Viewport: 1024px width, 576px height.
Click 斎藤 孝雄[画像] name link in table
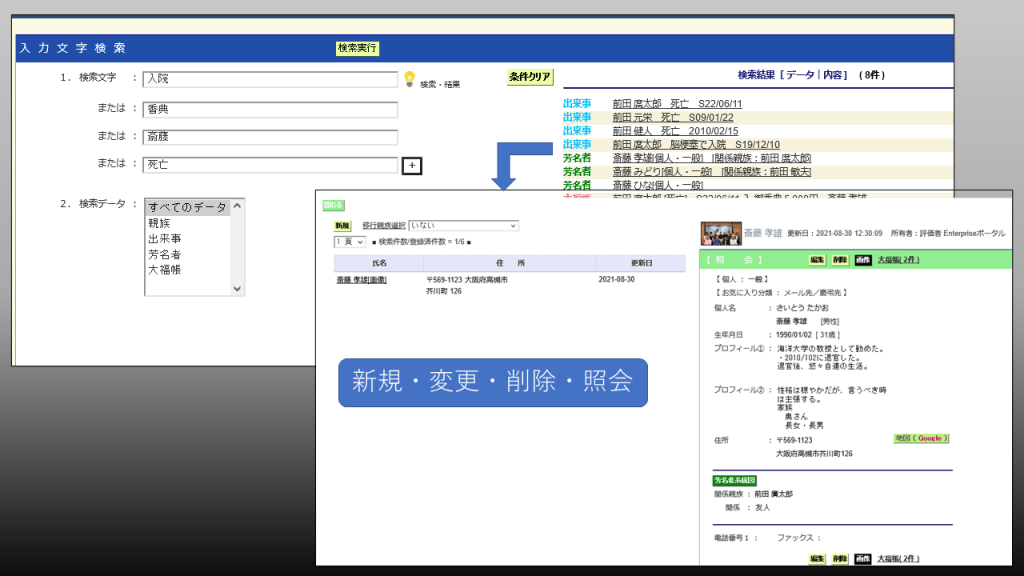tap(362, 280)
